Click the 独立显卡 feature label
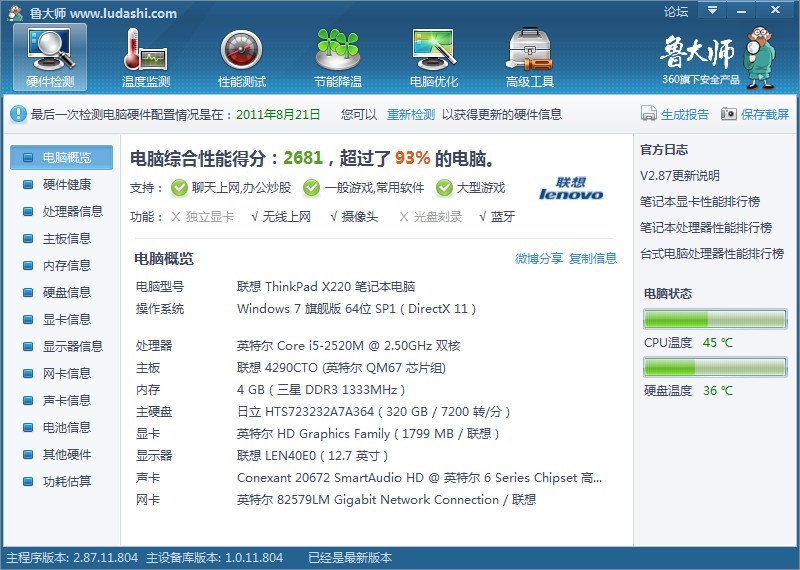800x570 pixels. tap(210, 217)
